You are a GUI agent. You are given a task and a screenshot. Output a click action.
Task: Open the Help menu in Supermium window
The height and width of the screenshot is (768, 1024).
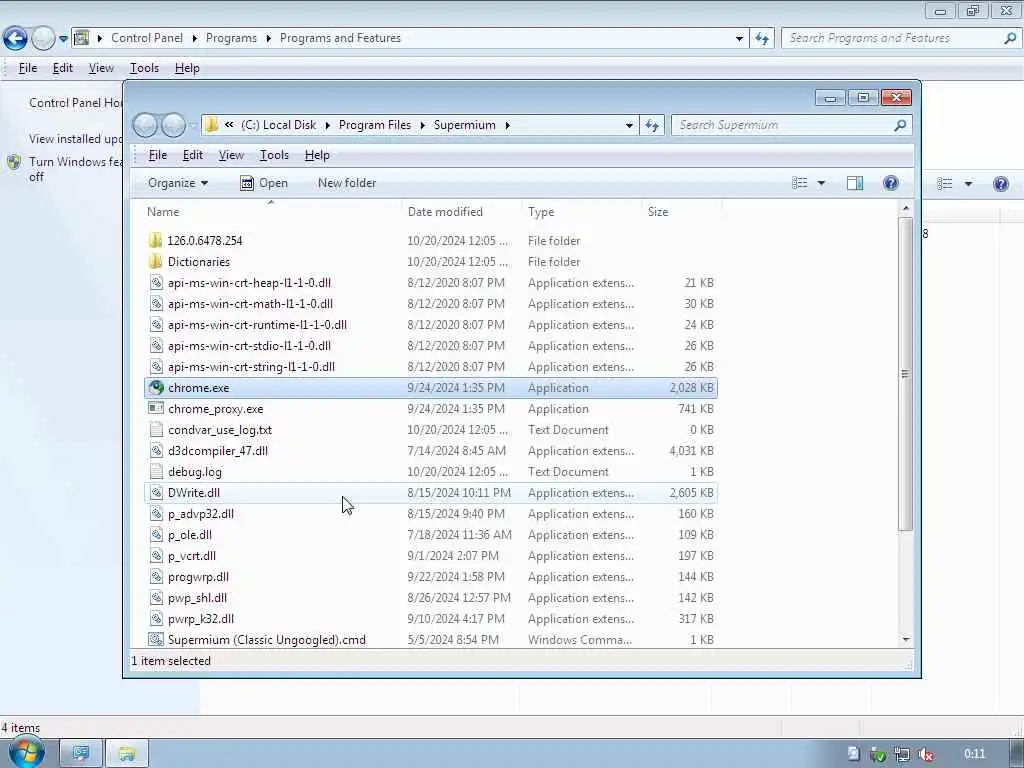[317, 155]
